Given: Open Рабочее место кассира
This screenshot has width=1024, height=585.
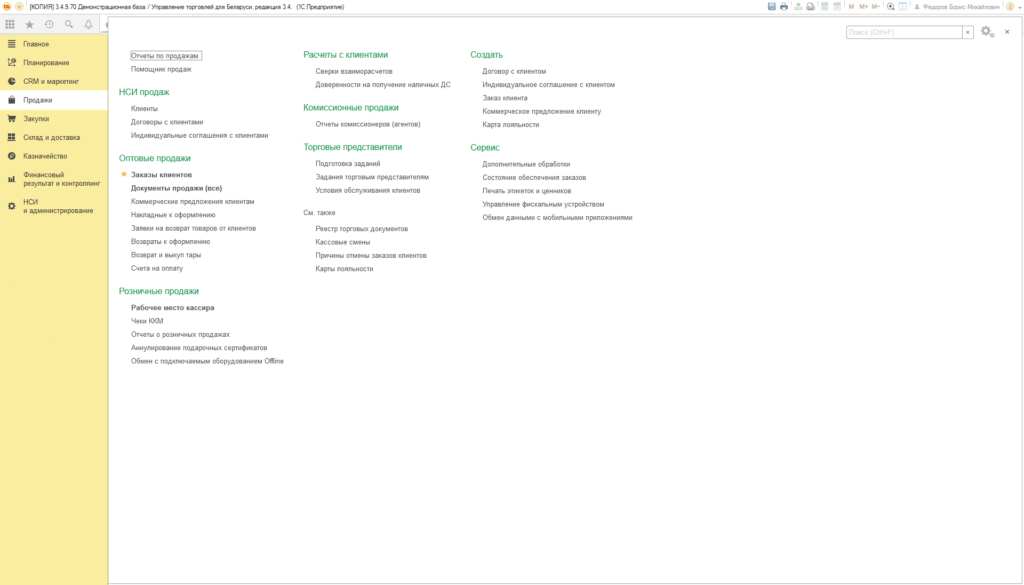Looking at the screenshot, I should coord(172,308).
